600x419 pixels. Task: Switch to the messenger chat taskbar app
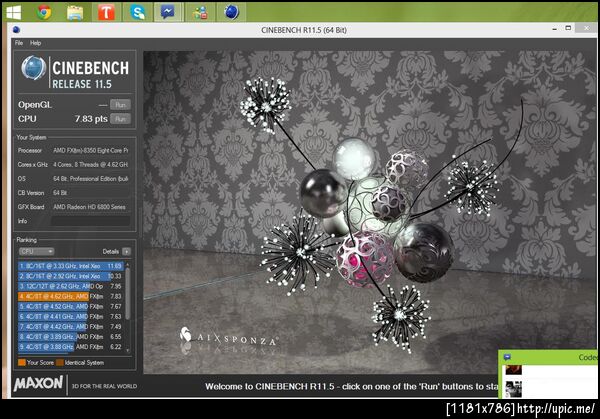click(168, 13)
